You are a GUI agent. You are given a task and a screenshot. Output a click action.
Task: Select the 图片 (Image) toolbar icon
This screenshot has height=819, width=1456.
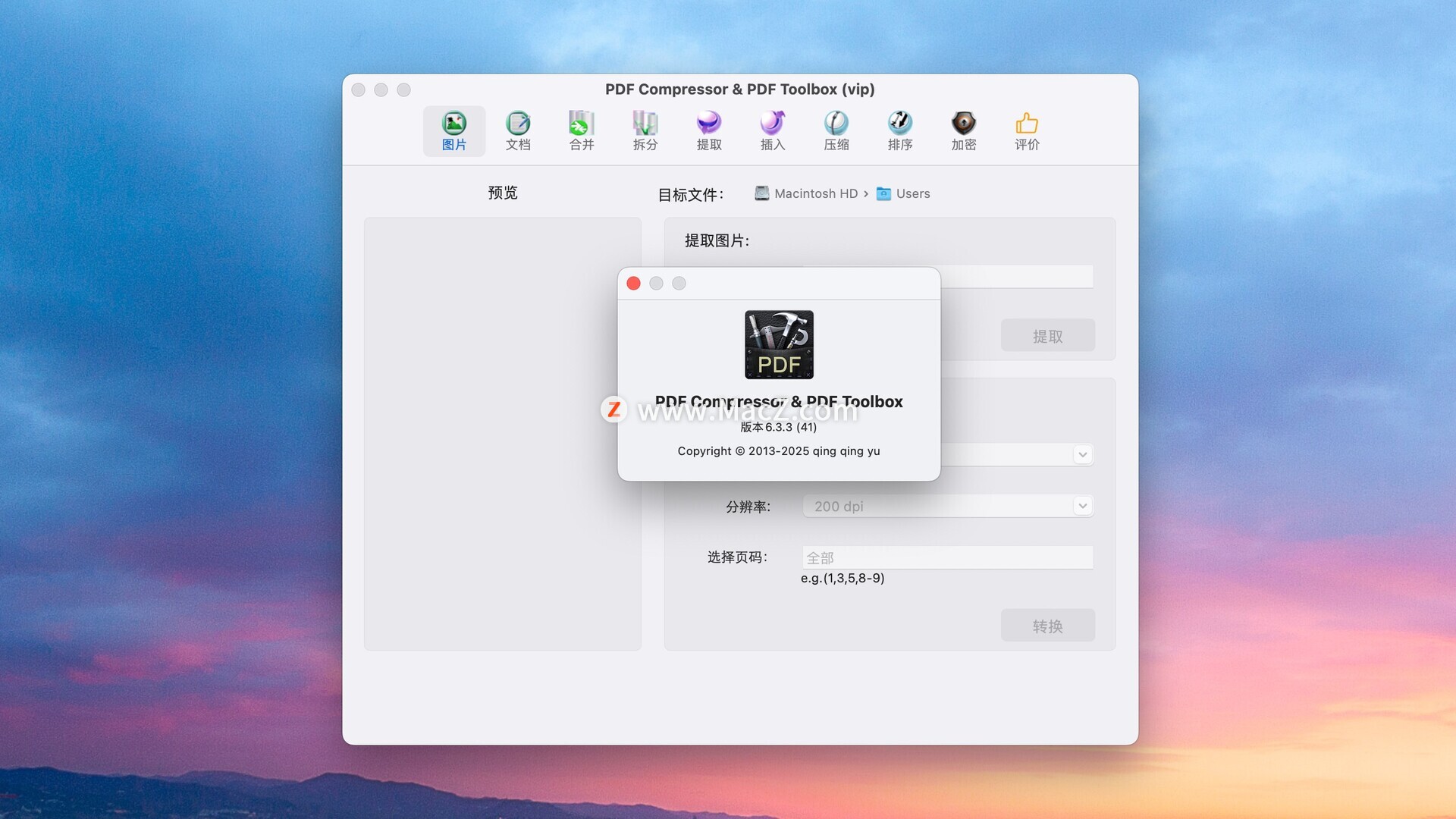coord(453,131)
